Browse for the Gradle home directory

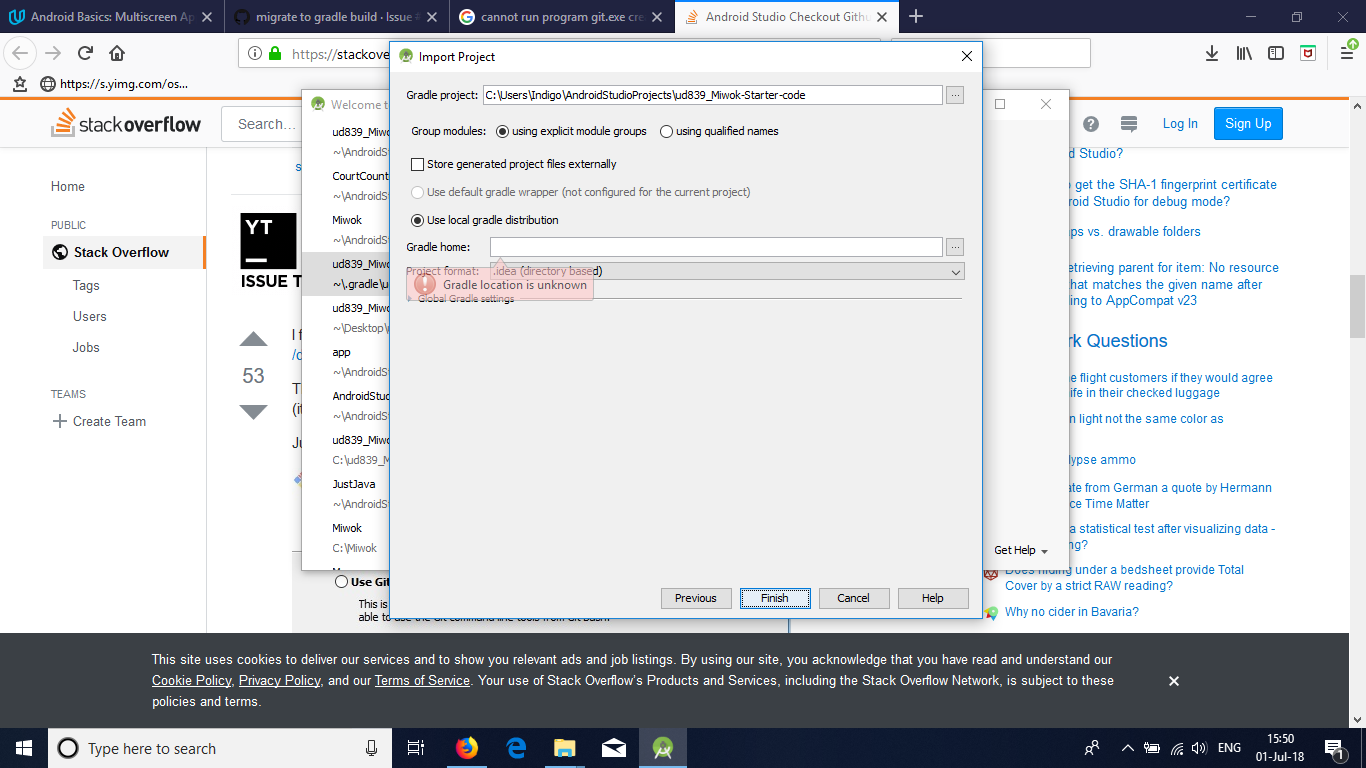point(954,246)
